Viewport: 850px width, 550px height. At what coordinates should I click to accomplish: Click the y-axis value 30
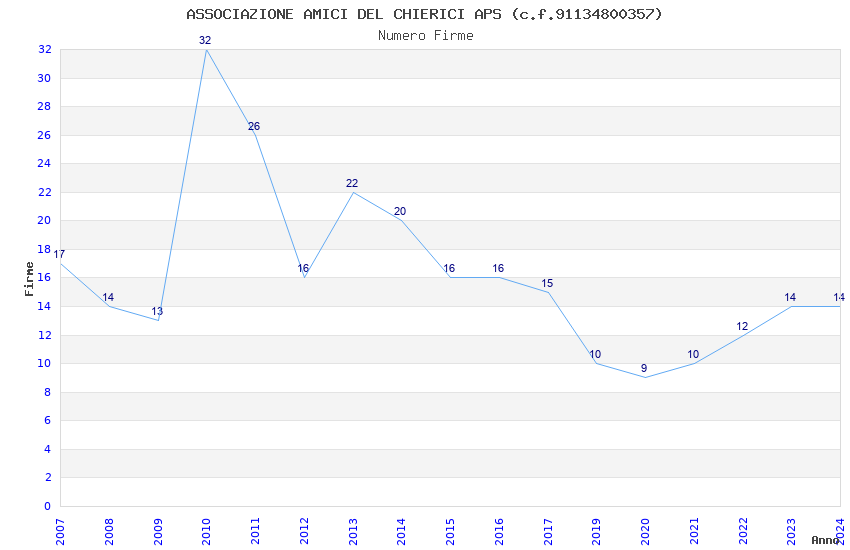point(44,78)
